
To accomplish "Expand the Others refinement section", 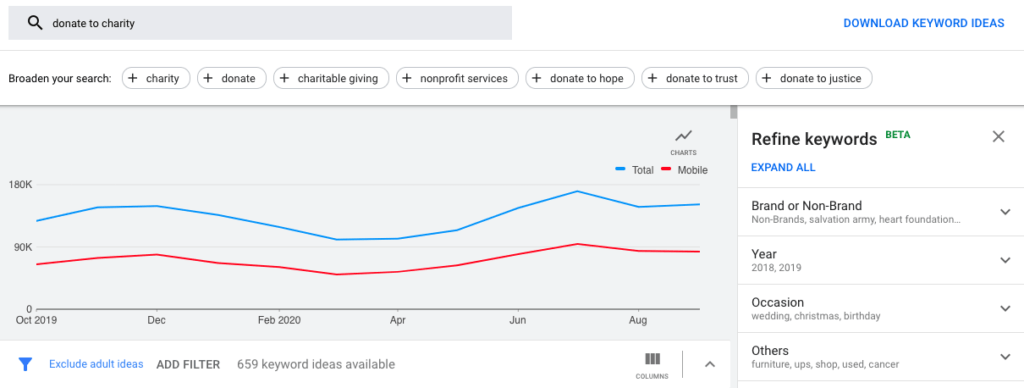I will pyautogui.click(x=881, y=357).
